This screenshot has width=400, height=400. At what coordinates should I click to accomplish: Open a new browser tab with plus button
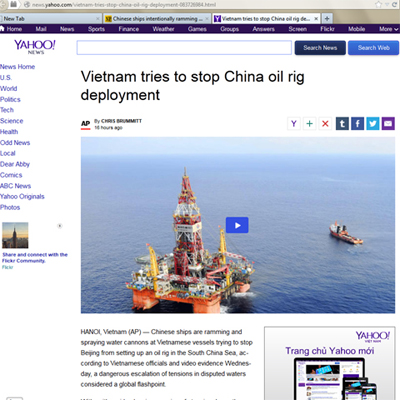point(327,19)
